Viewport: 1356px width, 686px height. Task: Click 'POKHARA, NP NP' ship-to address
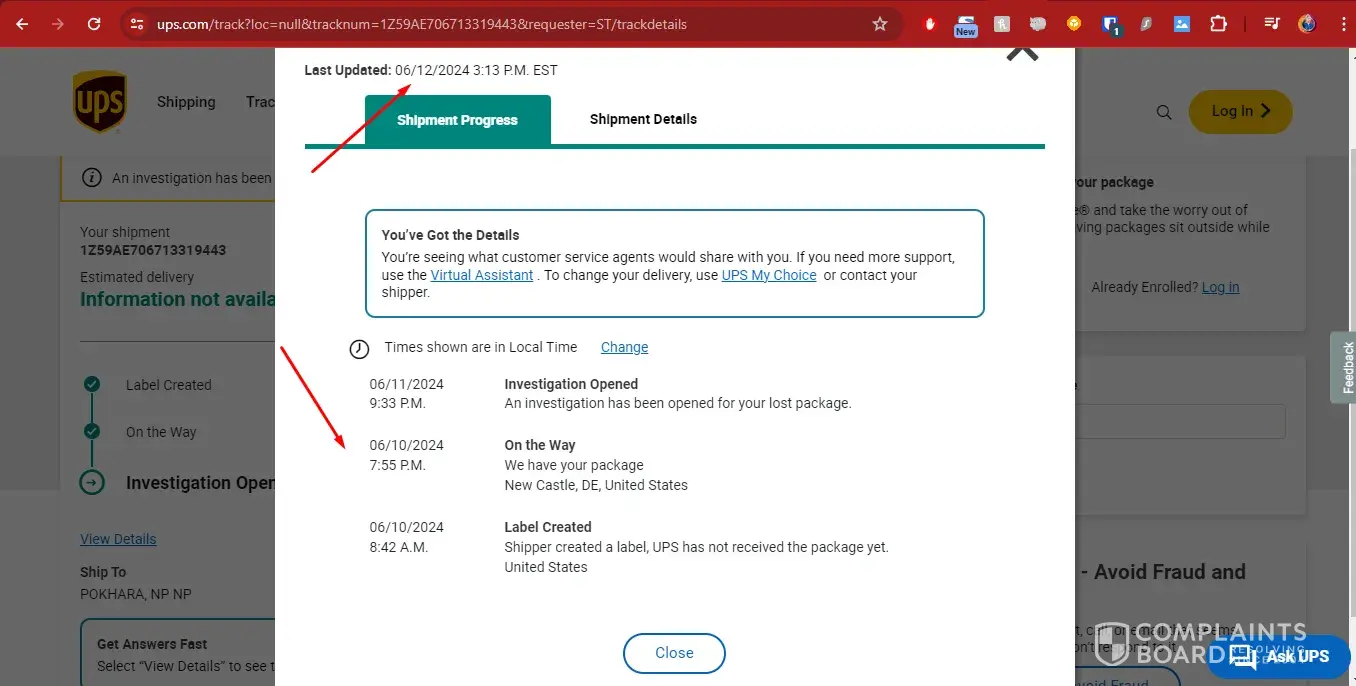(x=136, y=594)
